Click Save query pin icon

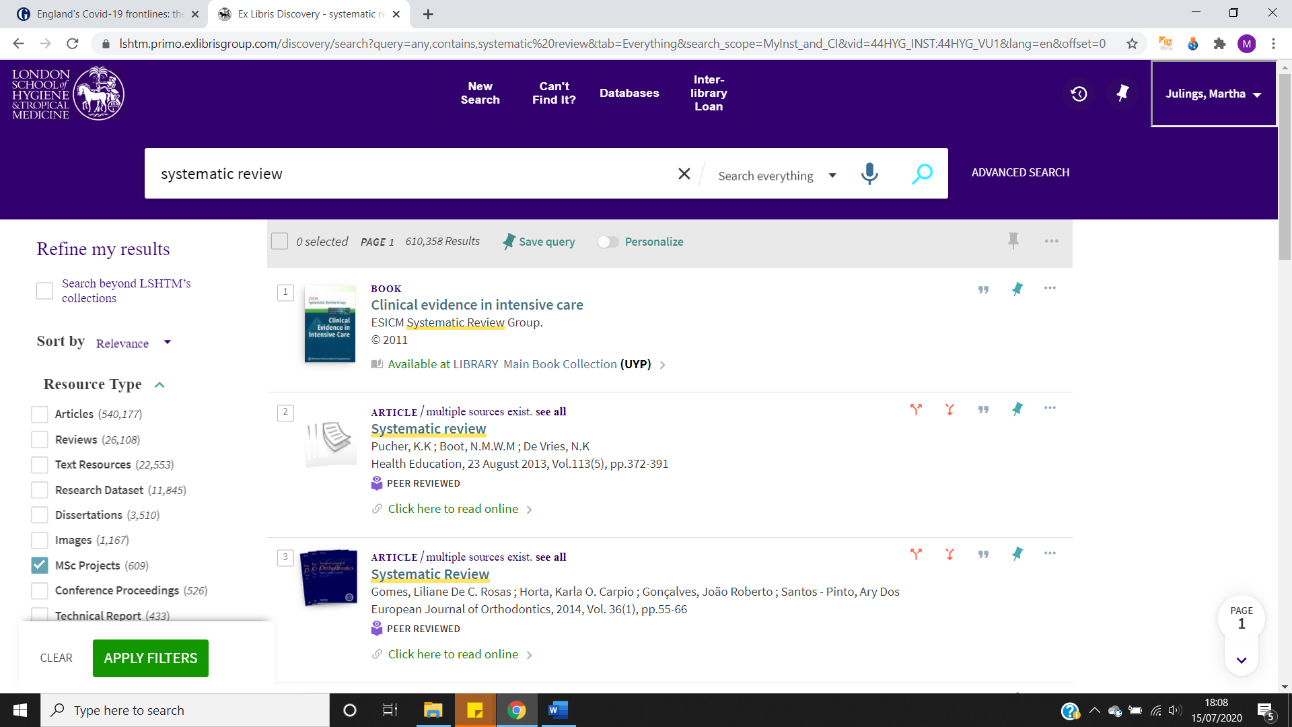(x=509, y=241)
